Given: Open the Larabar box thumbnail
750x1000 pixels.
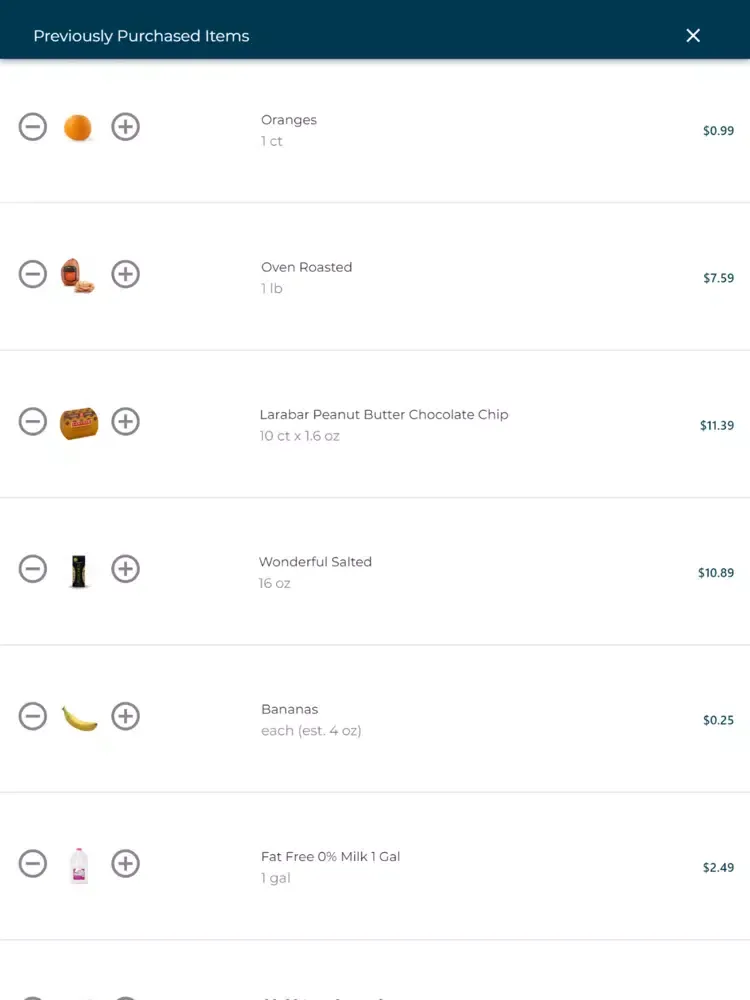Looking at the screenshot, I should click(79, 423).
